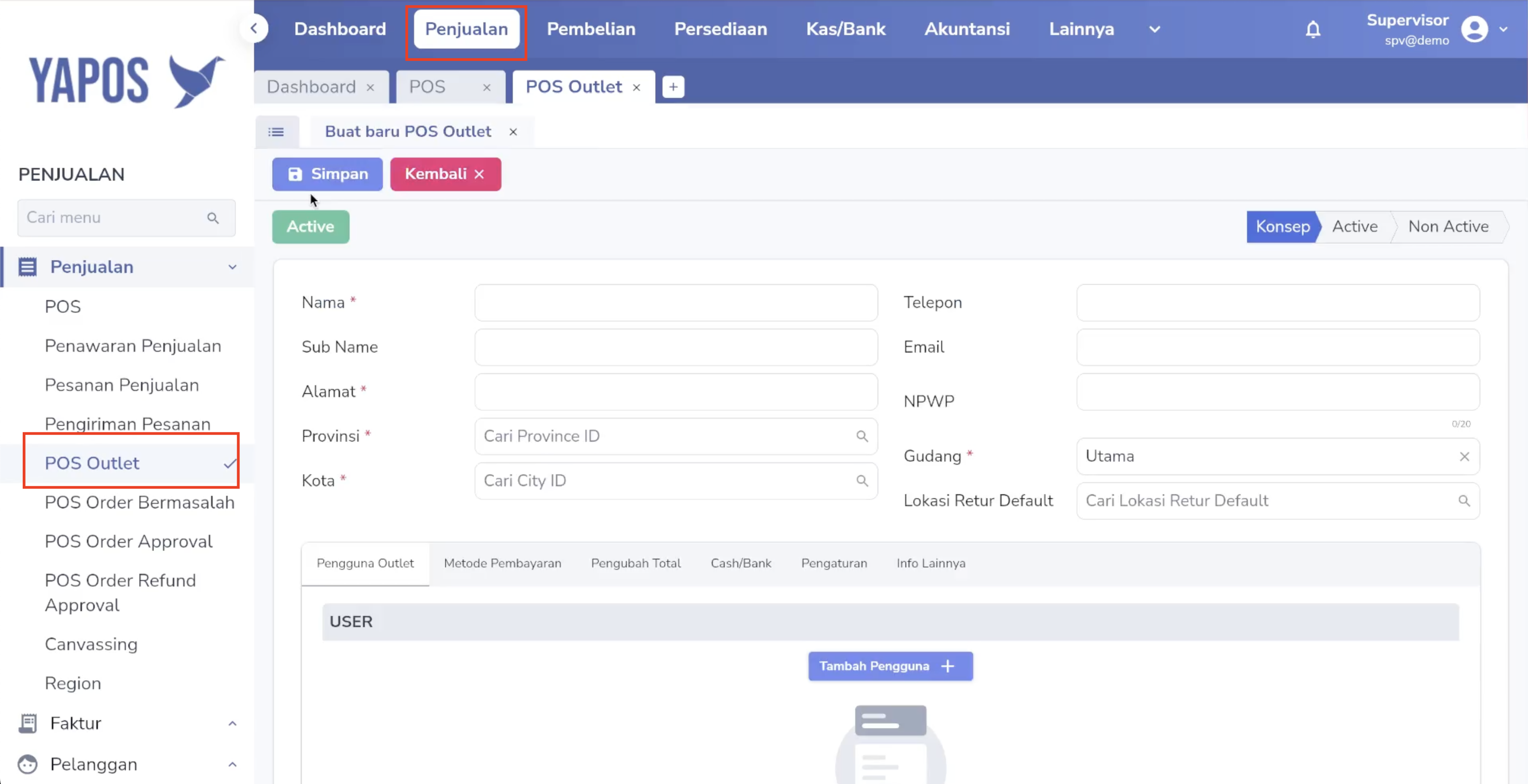
Task: Open POS in the sidebar
Action: point(63,307)
